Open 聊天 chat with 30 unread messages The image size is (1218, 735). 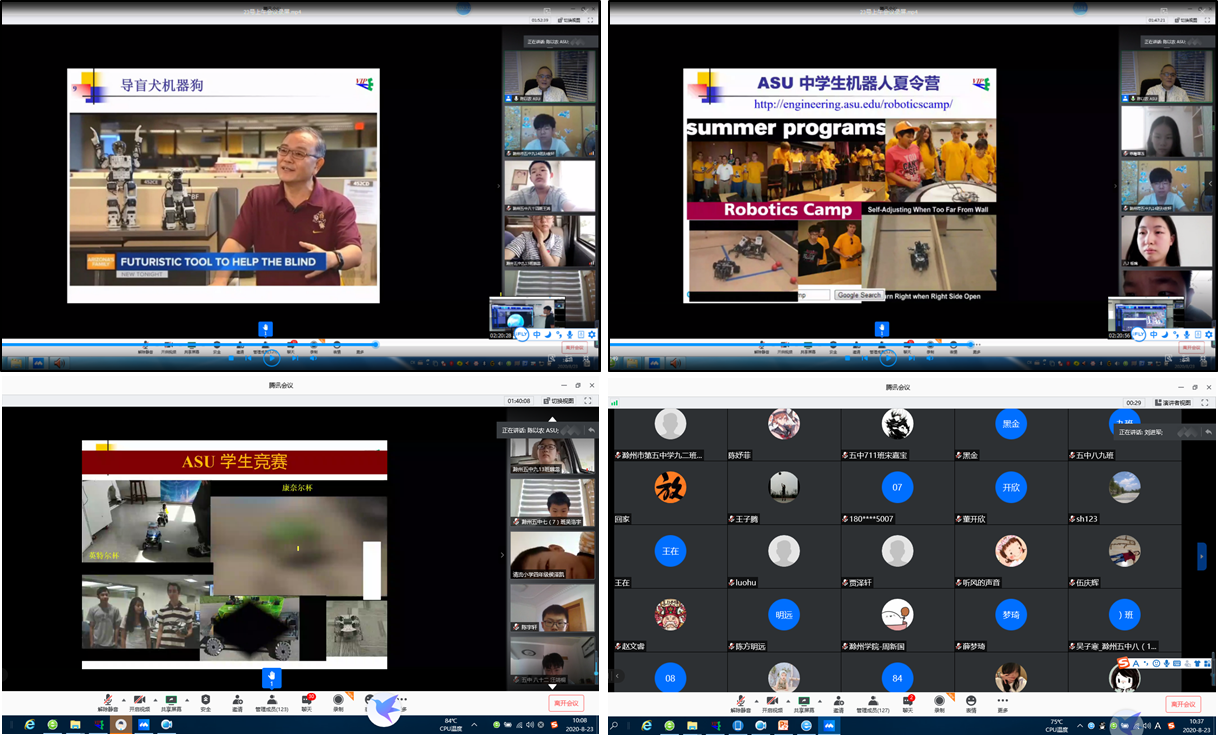307,703
